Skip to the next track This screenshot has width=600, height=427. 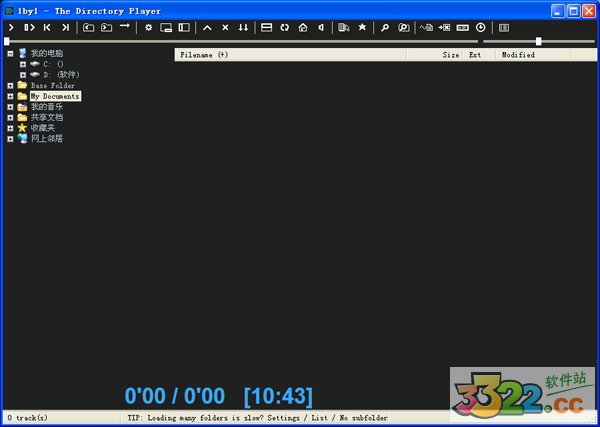pyautogui.click(x=65, y=28)
